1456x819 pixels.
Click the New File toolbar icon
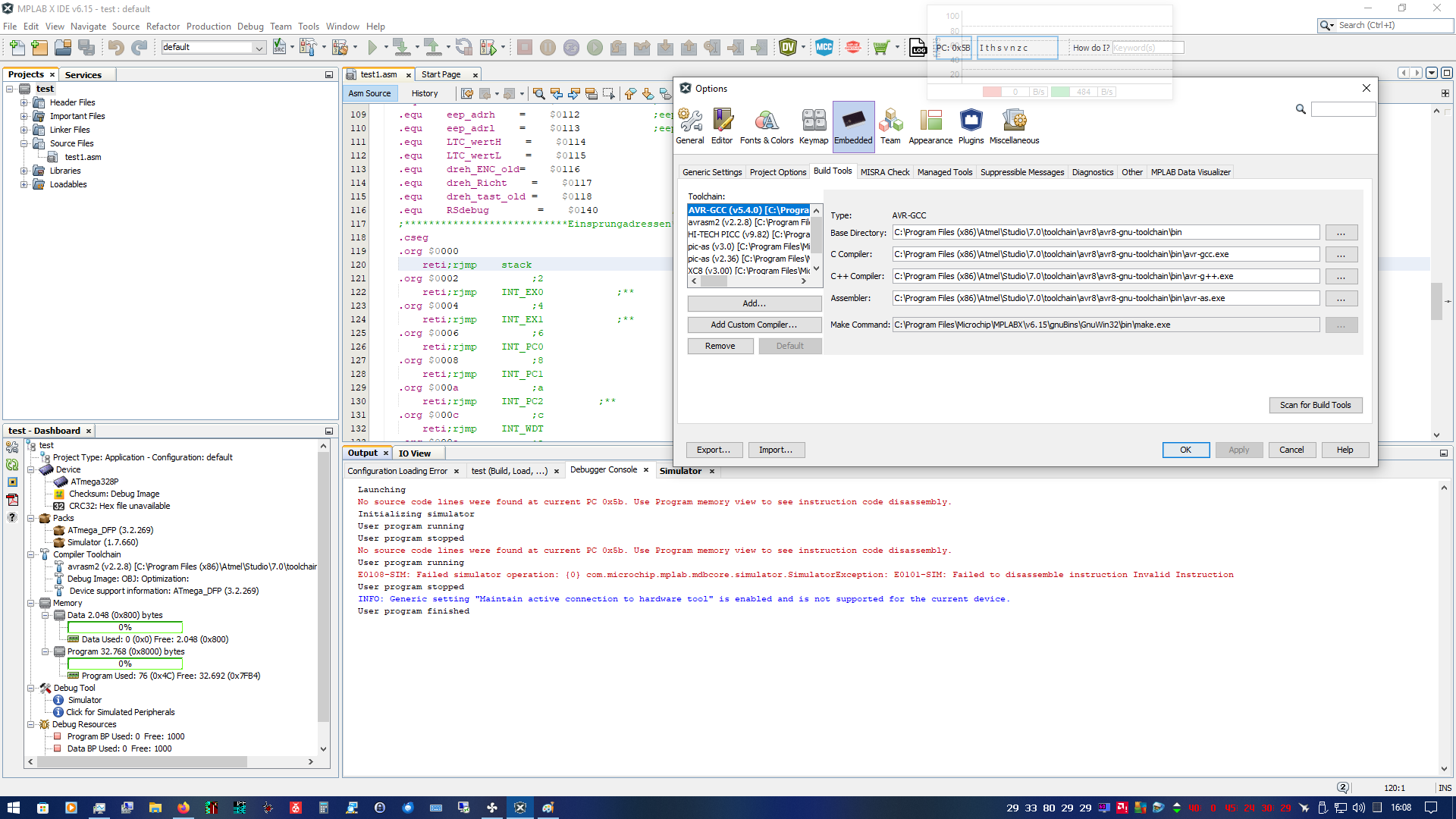[17, 48]
